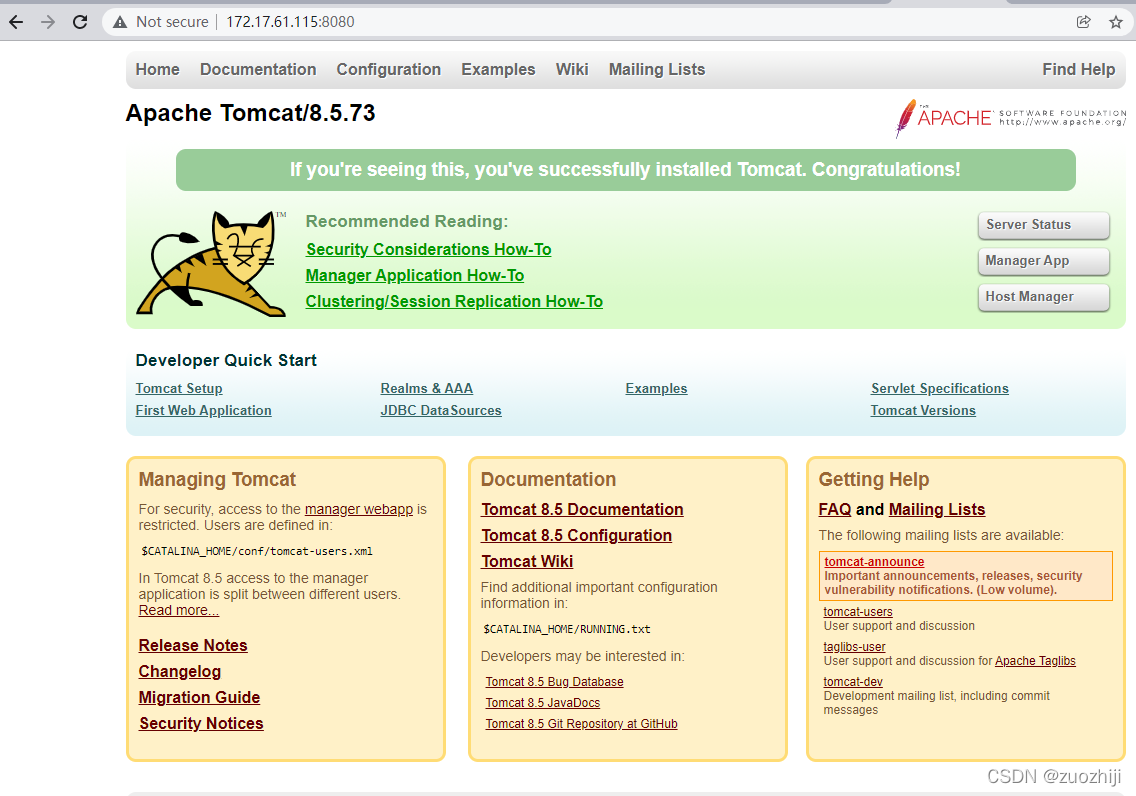The image size is (1136, 796).
Task: Click the share page icon
Action: click(x=1083, y=22)
